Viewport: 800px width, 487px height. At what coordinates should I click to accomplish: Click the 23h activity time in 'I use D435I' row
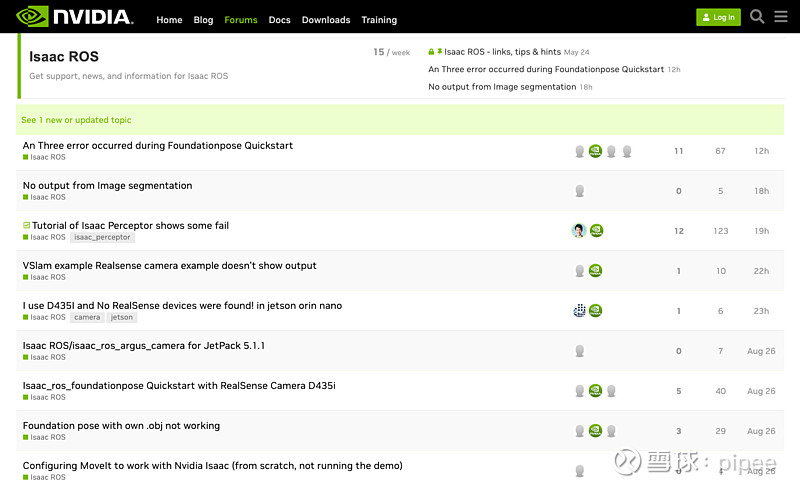(x=761, y=311)
